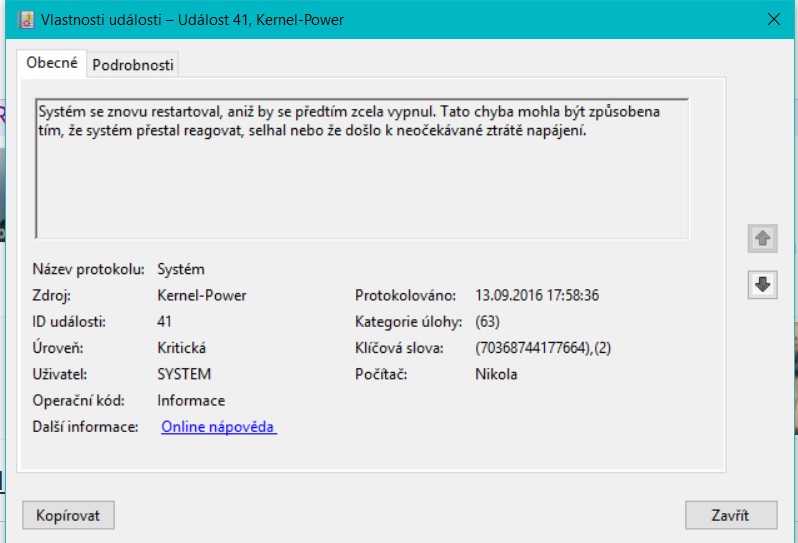Image resolution: width=798 pixels, height=543 pixels.
Task: Click the Protokolováno label
Action: click(x=406, y=295)
